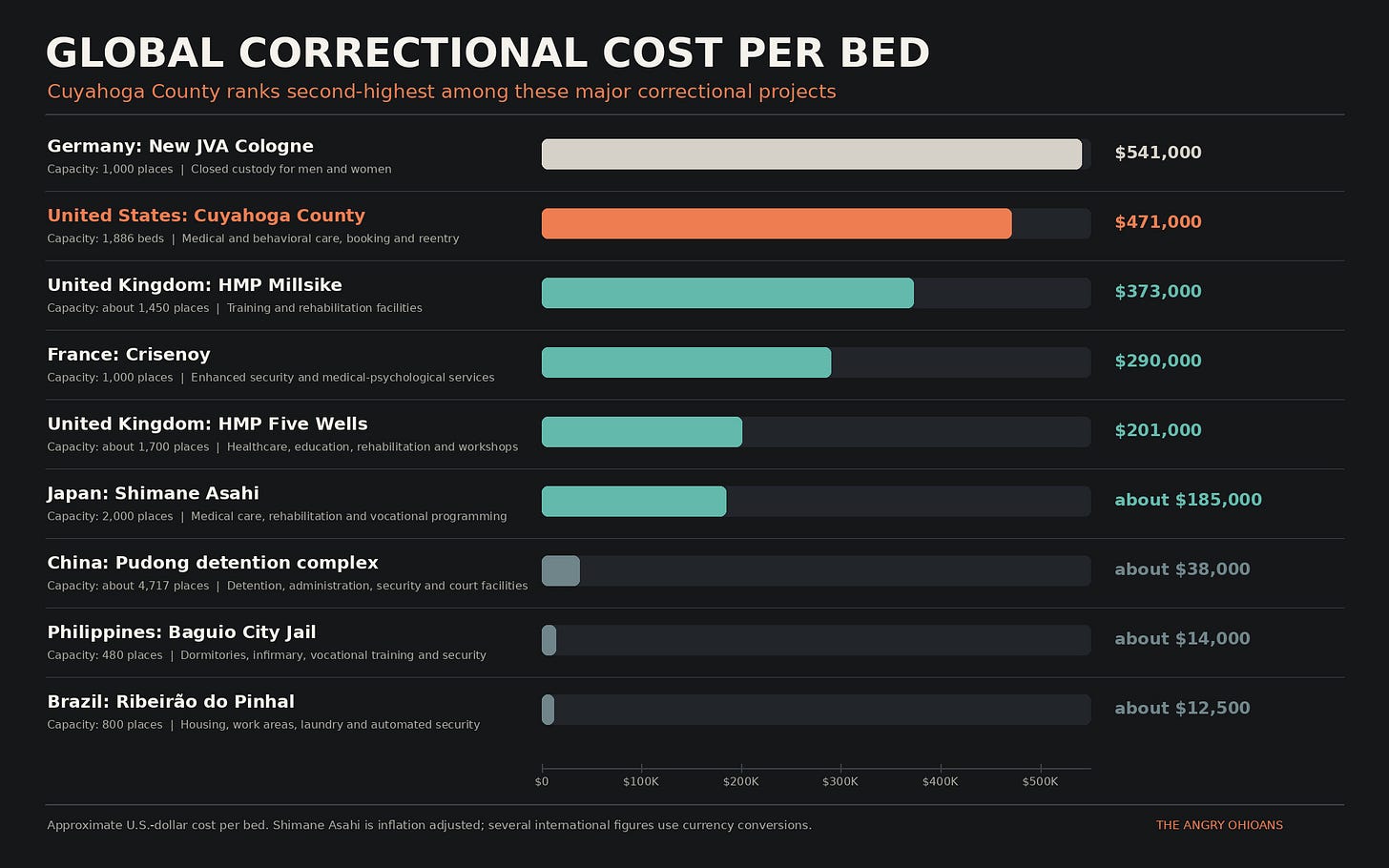This screenshot has height=868, width=1389.
Task: Select the United States: Cuyahoga County heading
Action: 206,216
